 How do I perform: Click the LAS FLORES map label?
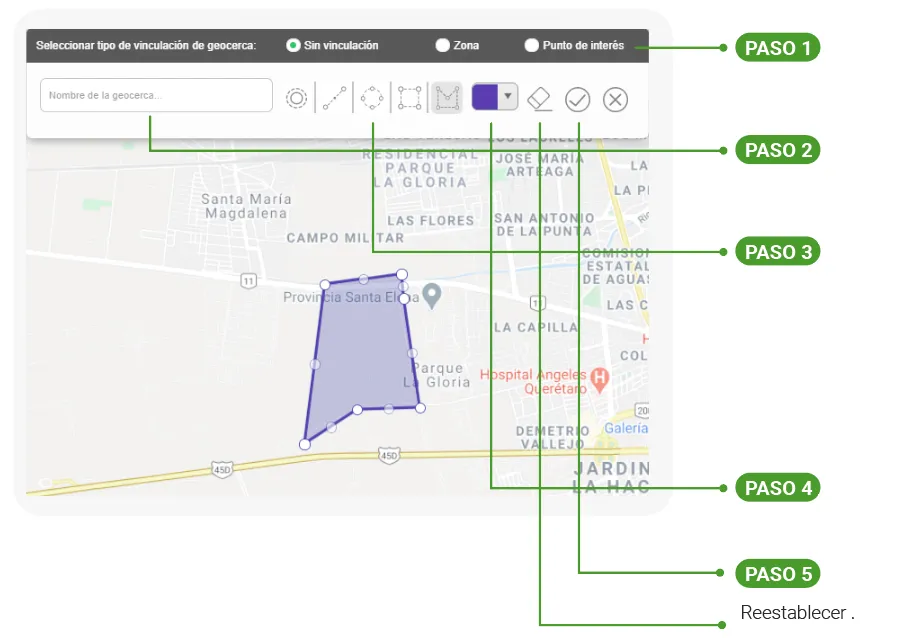[431, 220]
